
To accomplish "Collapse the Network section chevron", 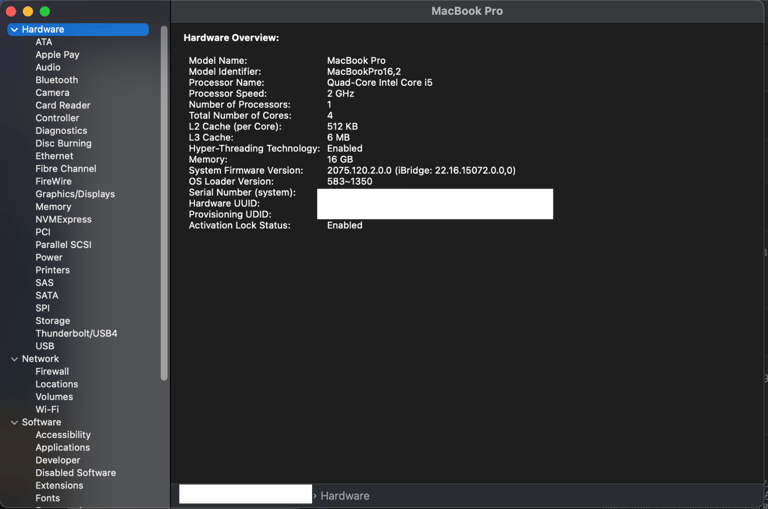I will [14, 359].
